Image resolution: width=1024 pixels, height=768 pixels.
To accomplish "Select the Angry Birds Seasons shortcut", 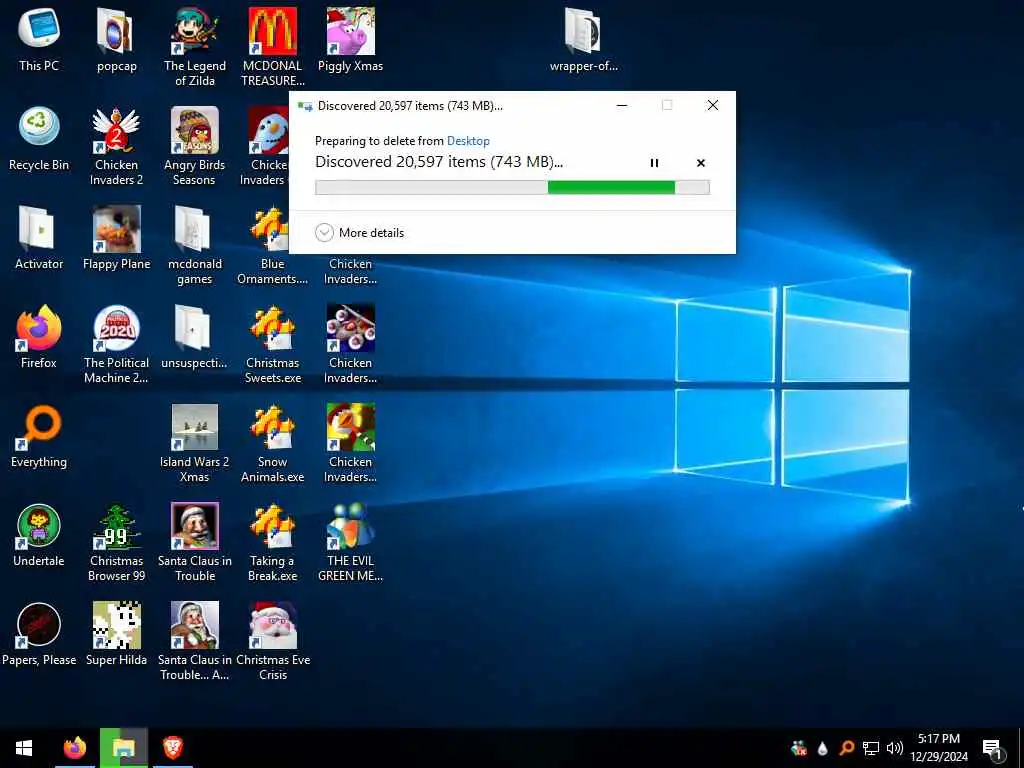I will tap(195, 145).
